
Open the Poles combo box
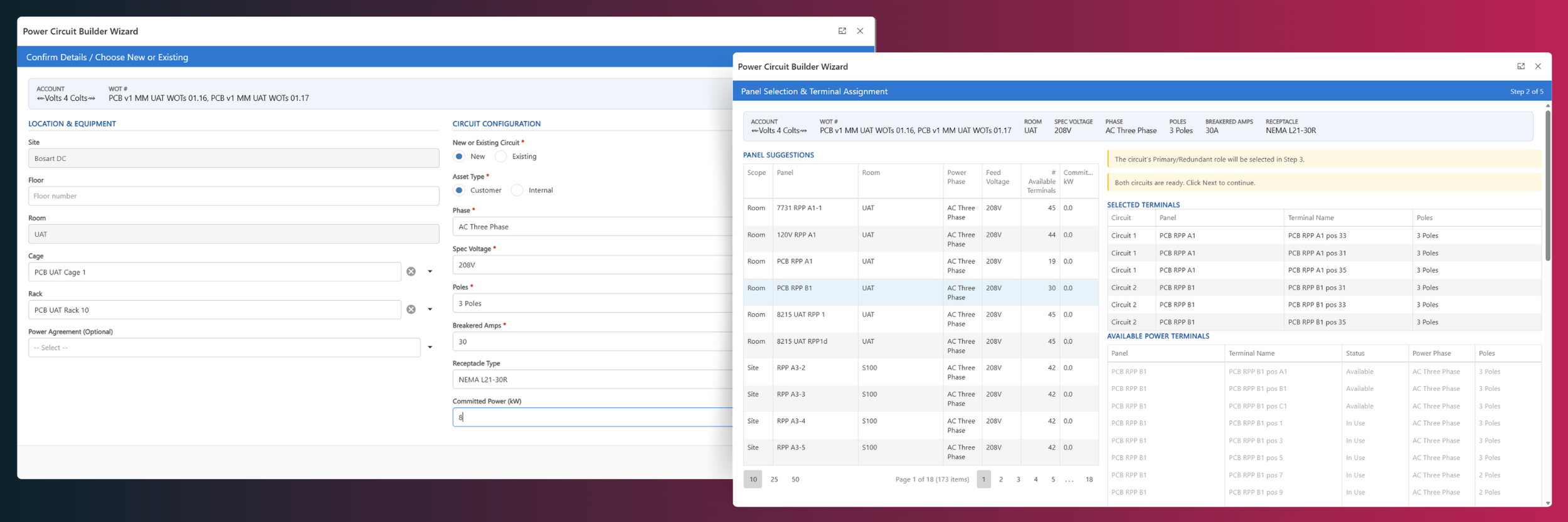[592, 303]
